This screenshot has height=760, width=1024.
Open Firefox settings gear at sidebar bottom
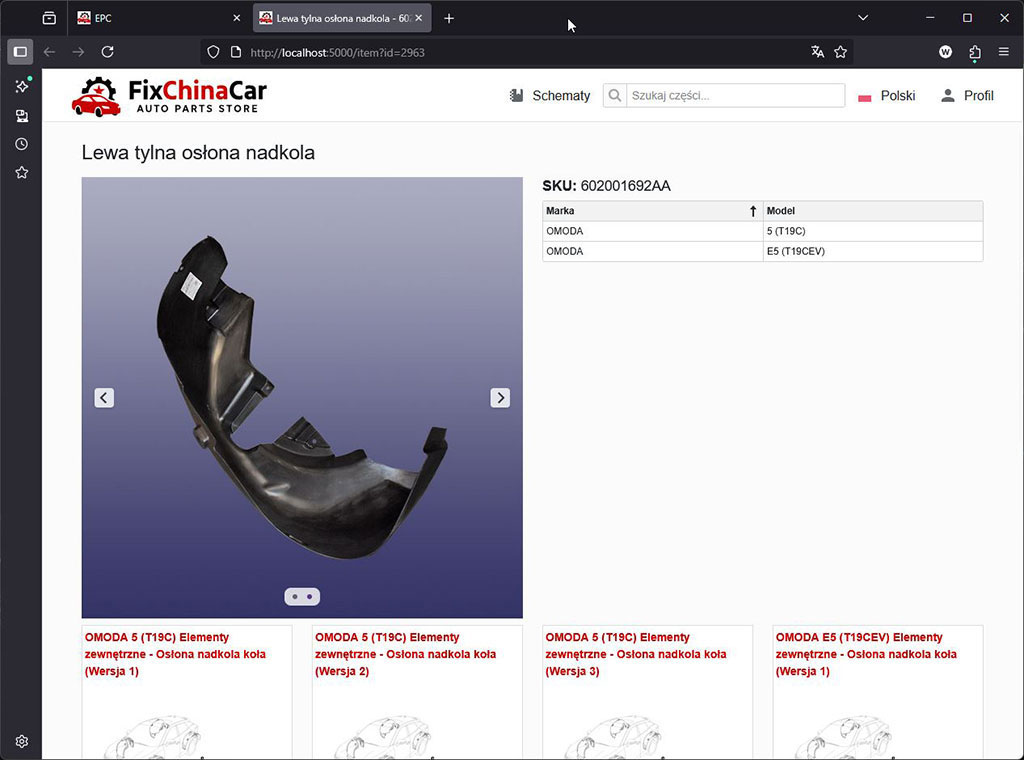tap(21, 741)
